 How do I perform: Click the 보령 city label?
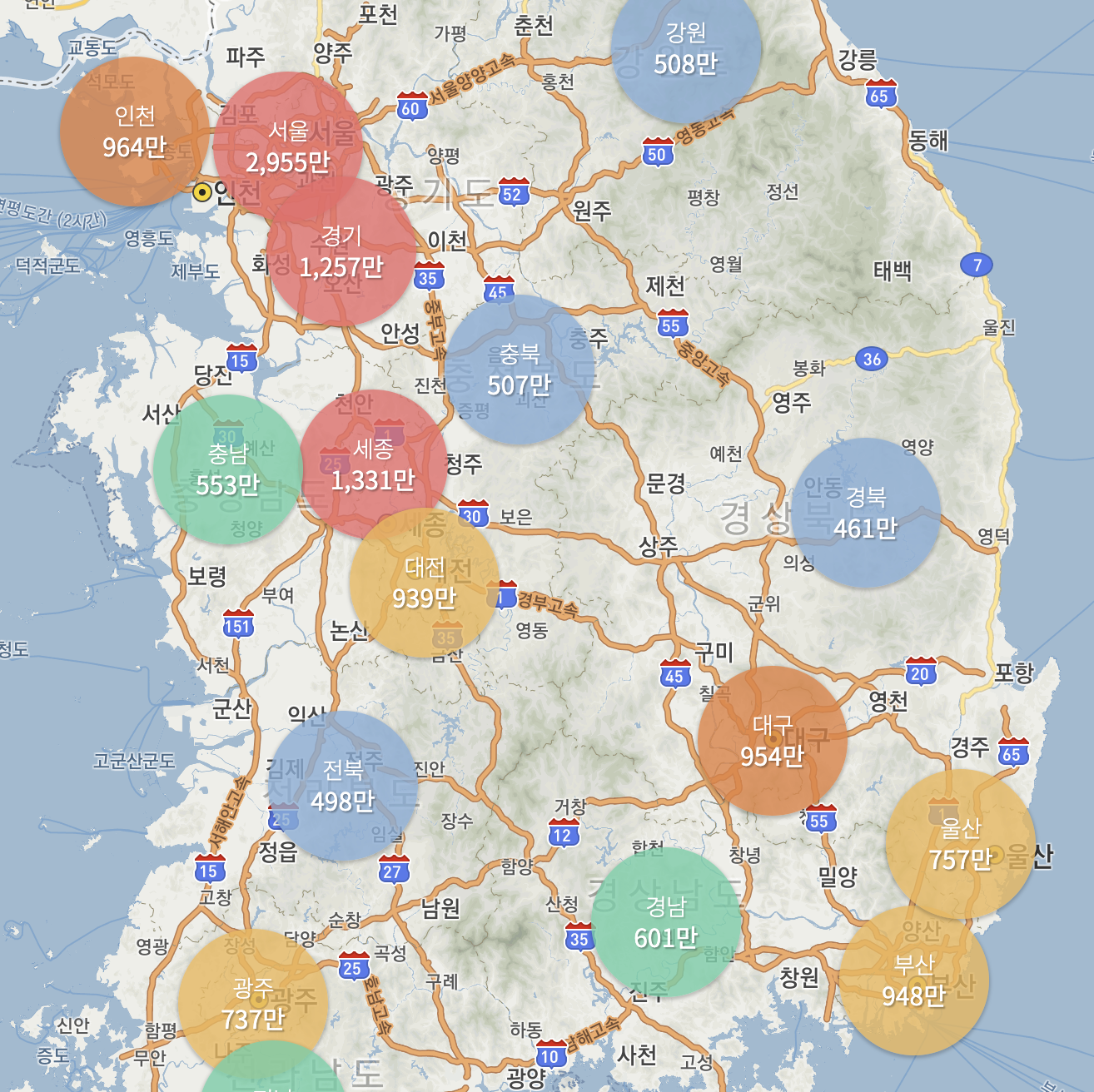point(207,575)
